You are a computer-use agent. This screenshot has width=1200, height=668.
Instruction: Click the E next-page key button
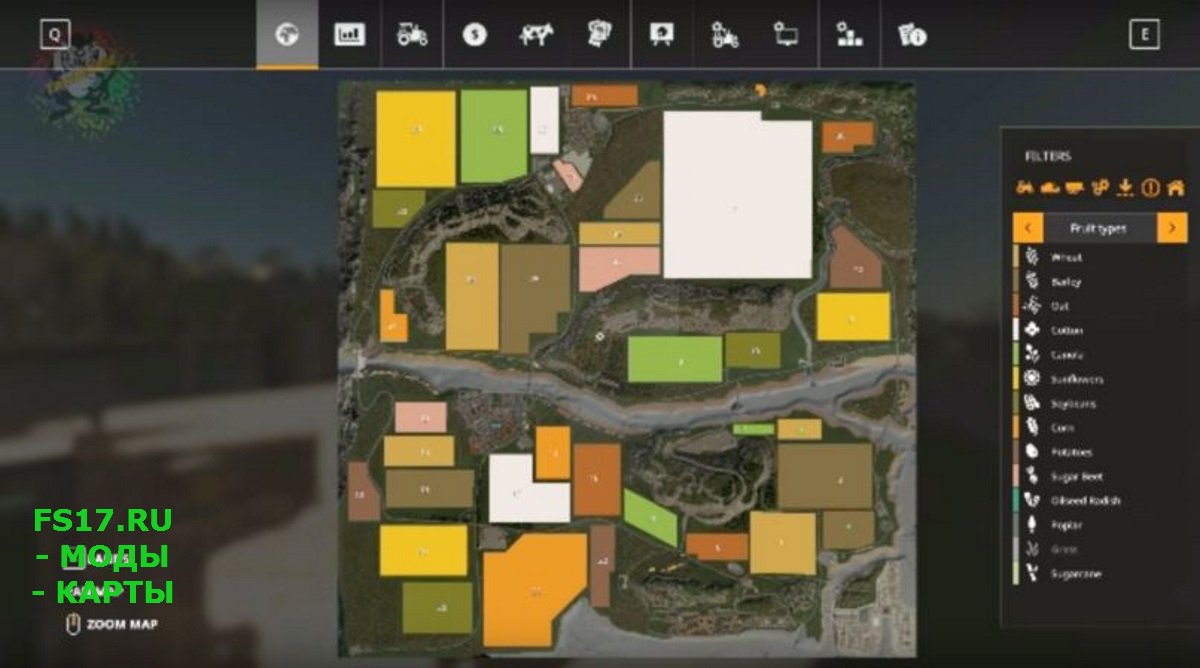pyautogui.click(x=1144, y=34)
